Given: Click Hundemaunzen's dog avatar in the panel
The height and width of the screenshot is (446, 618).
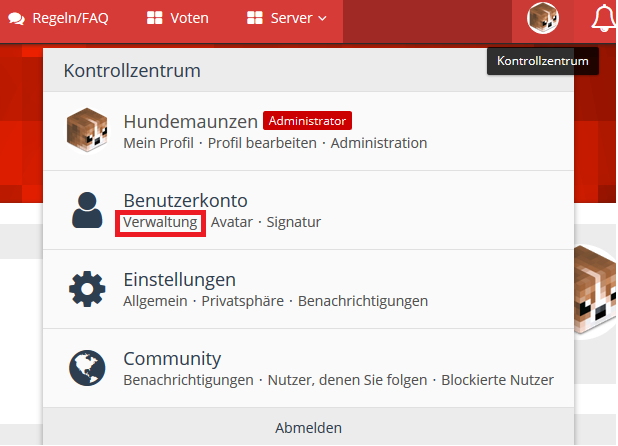Looking at the screenshot, I should (87, 131).
